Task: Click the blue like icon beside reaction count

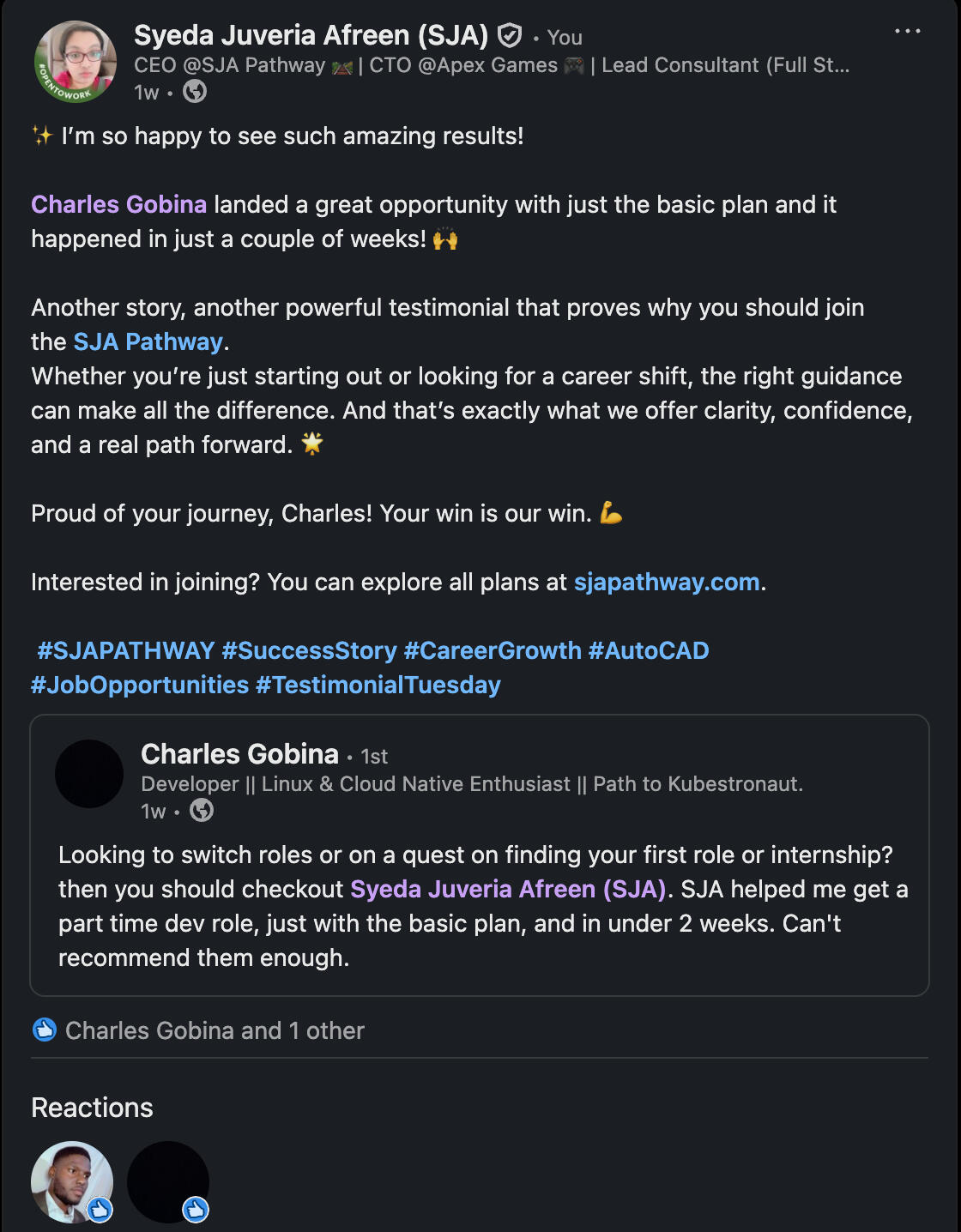Action: pyautogui.click(x=45, y=1030)
